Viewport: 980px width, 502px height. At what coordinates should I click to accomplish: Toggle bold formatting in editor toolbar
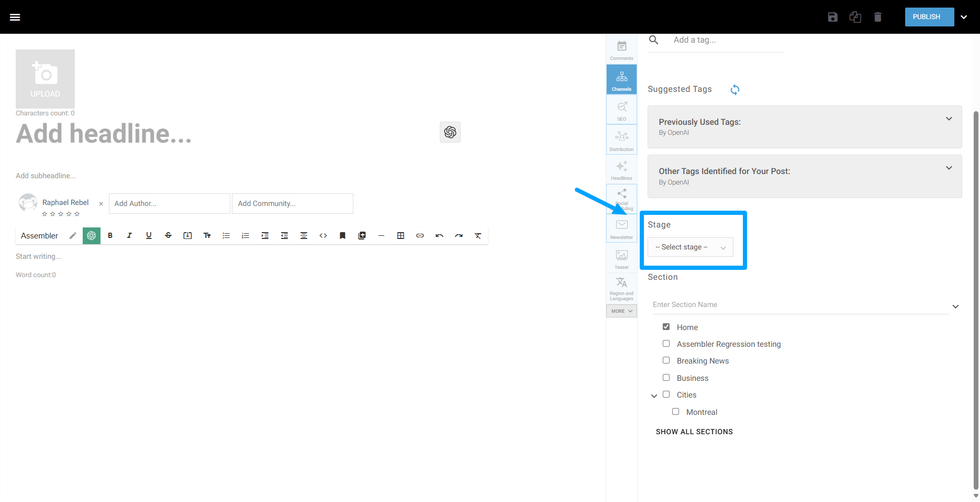[x=110, y=236]
